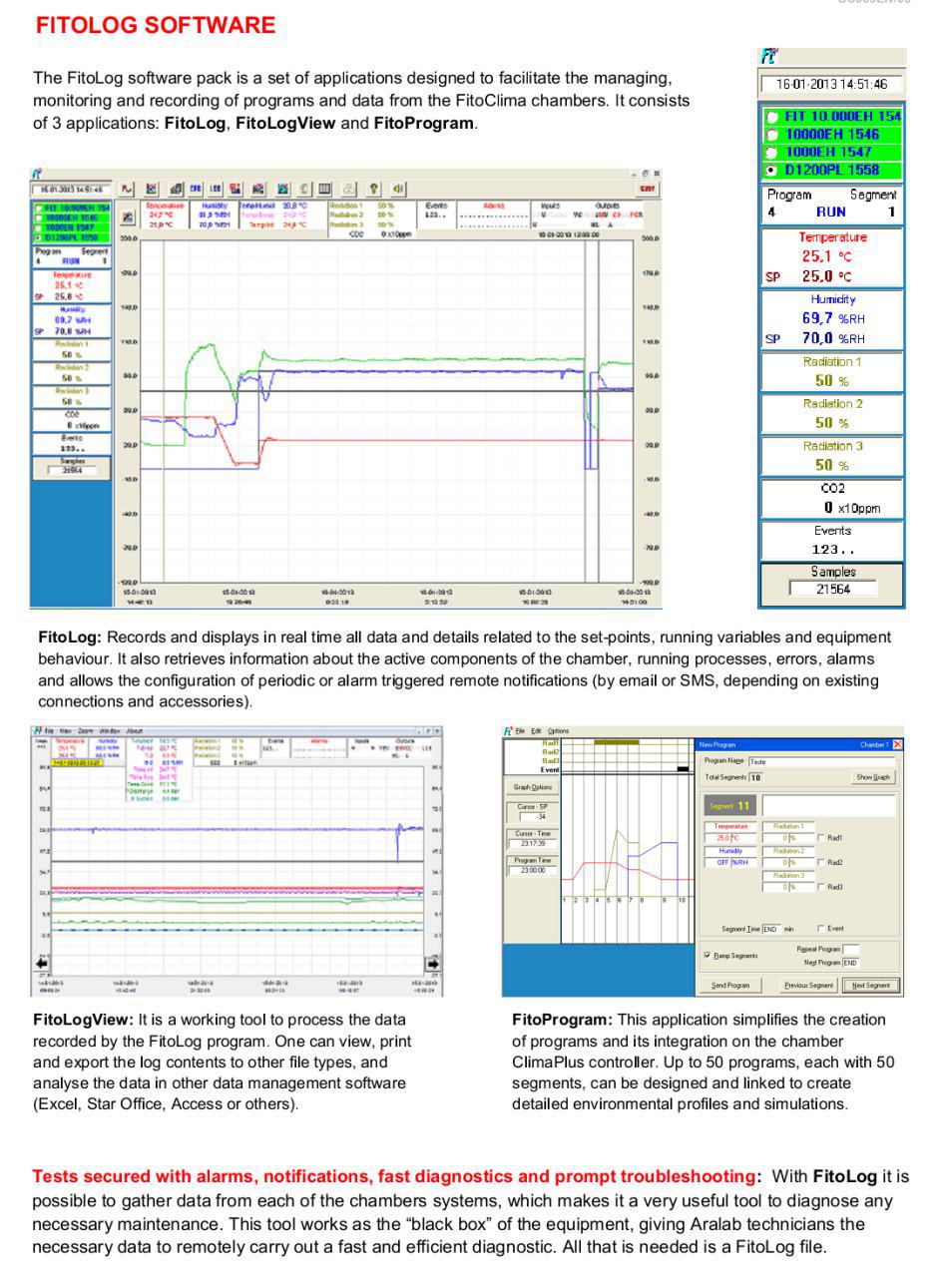Click the CO2 reading 0 x10ppm in enlarged panel
This screenshot has width=952, height=1277.
point(852,508)
